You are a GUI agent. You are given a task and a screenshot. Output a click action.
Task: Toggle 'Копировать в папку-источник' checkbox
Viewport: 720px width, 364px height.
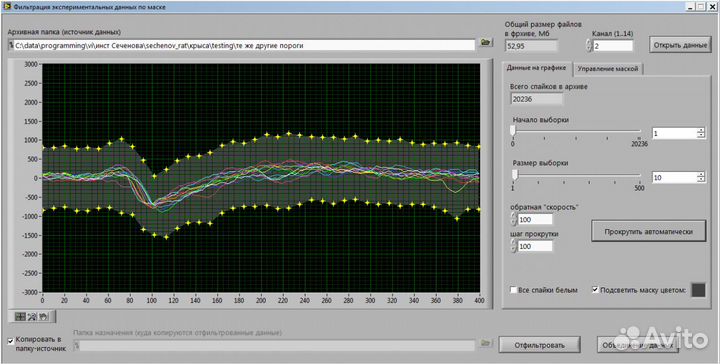11,341
